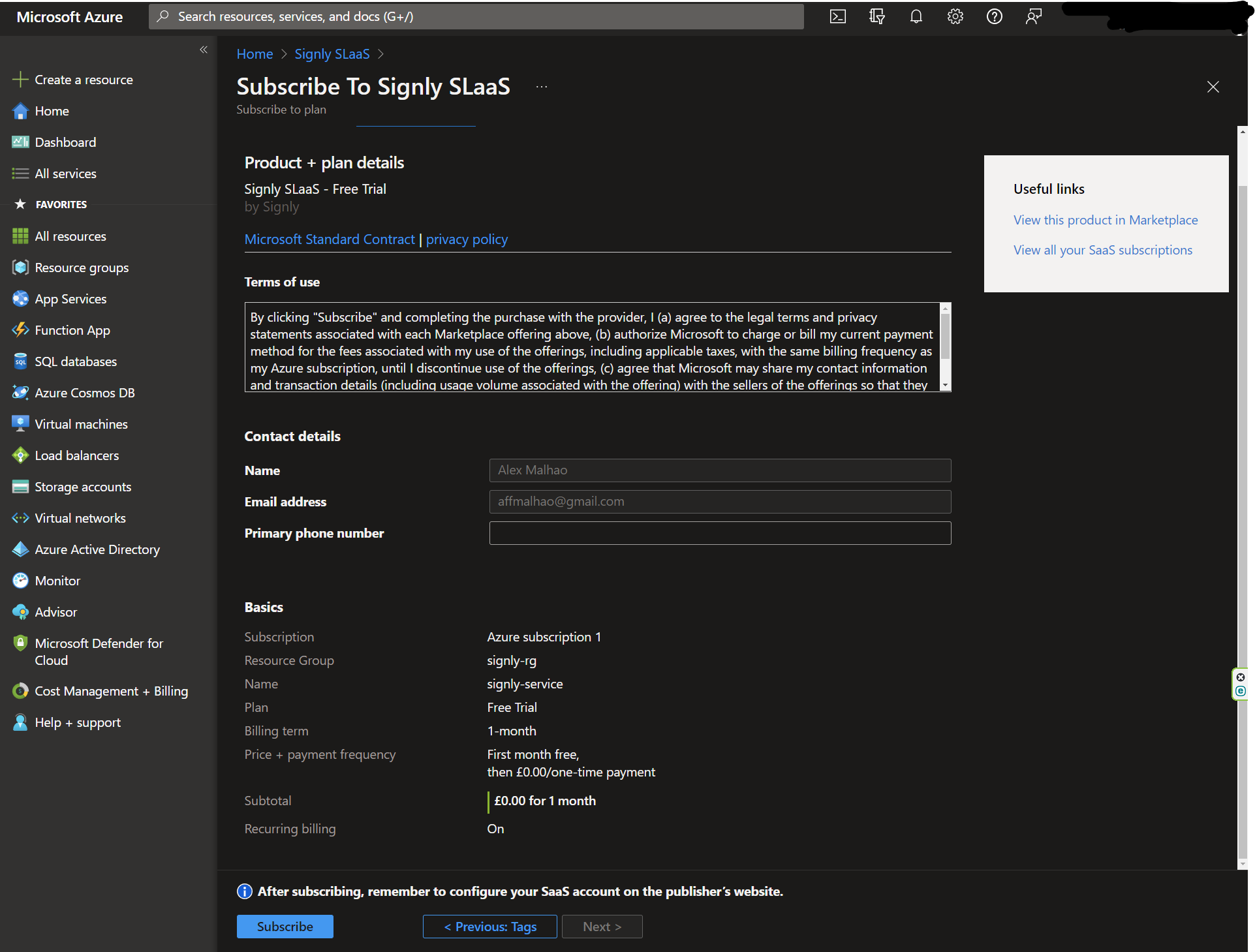
Task: Click the Storage accounts icon
Action: click(x=20, y=487)
